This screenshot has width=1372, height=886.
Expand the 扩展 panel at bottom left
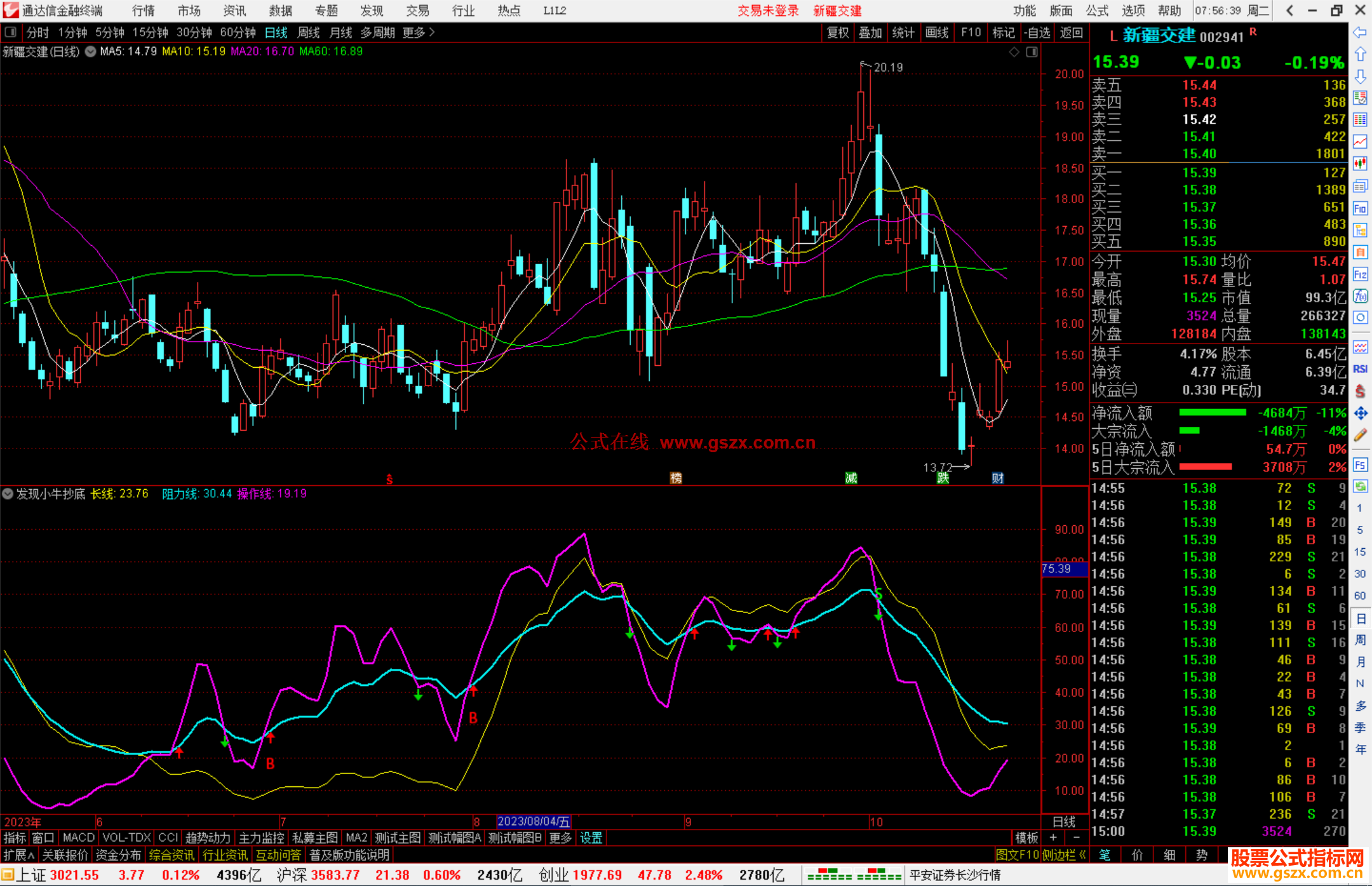18,855
